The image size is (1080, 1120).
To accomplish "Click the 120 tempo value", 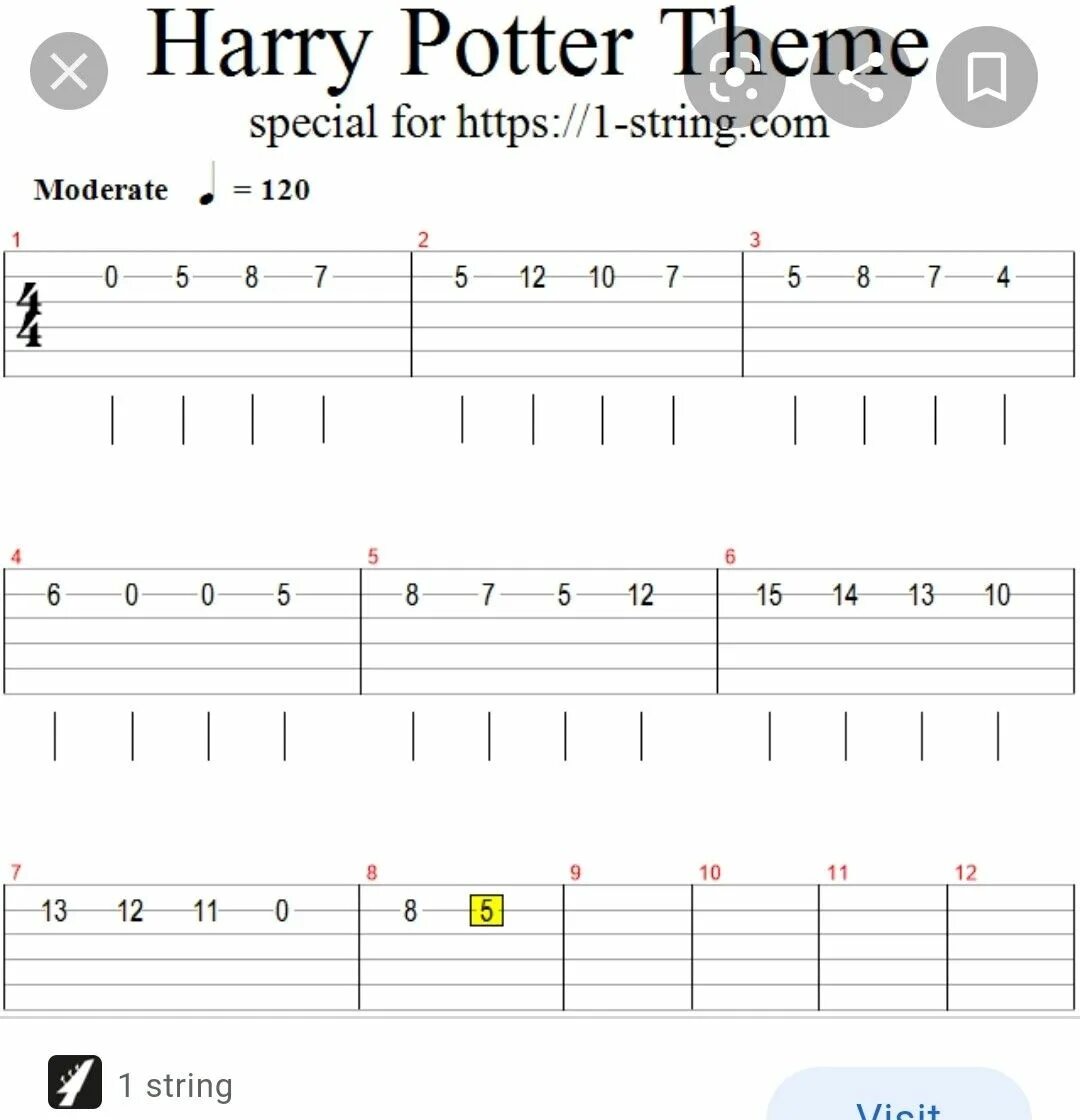I will (x=285, y=190).
